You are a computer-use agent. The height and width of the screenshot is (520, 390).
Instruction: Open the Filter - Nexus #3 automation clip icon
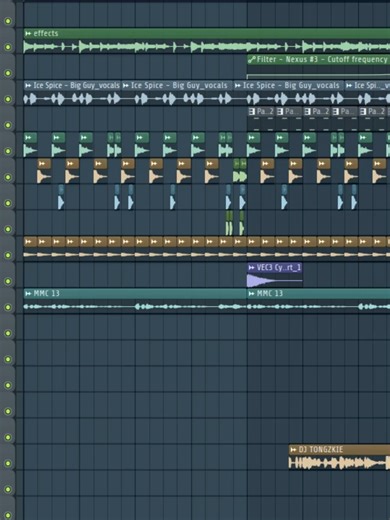click(x=252, y=60)
